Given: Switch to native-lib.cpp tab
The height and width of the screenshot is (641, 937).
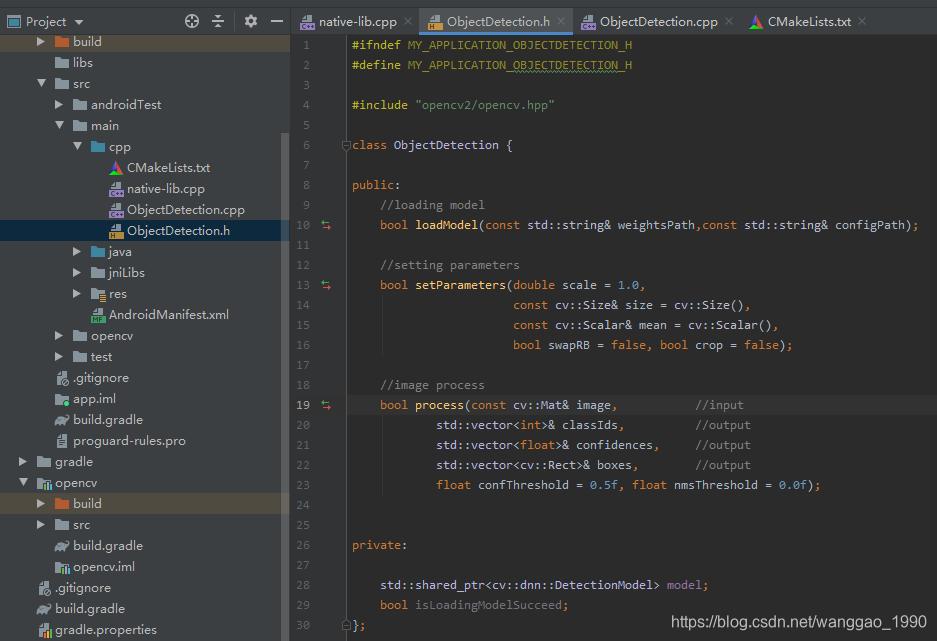Looking at the screenshot, I should click(x=357, y=22).
